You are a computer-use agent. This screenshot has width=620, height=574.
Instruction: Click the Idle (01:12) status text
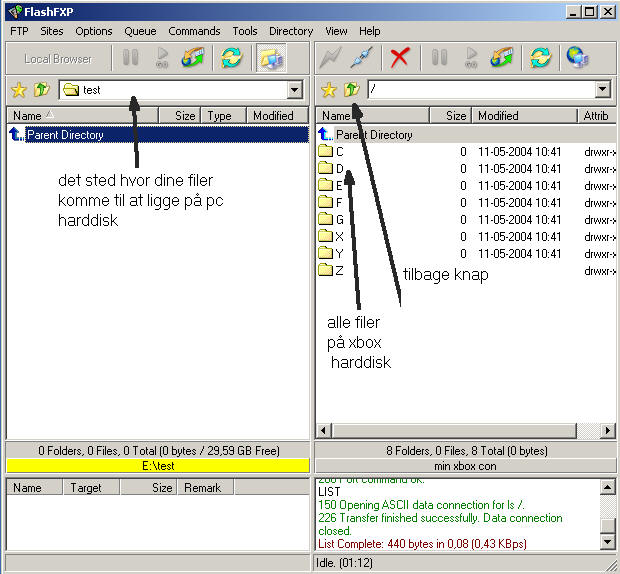(x=344, y=563)
